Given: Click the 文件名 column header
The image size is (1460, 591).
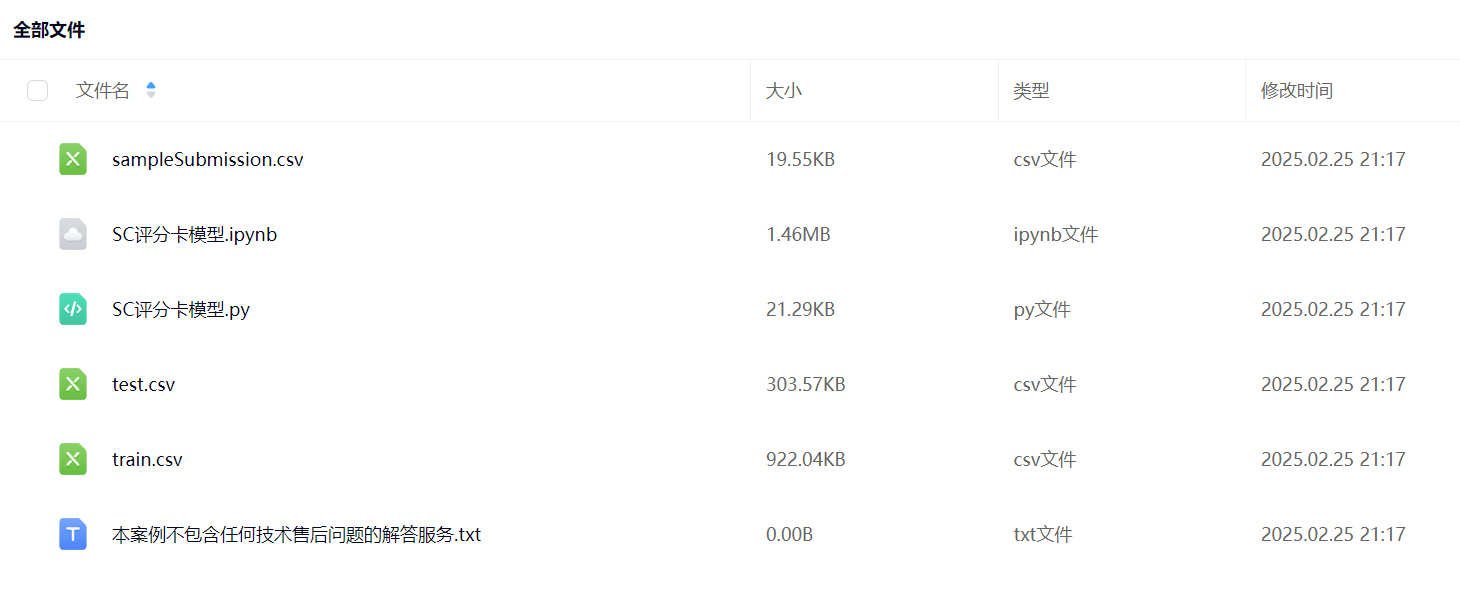Looking at the screenshot, I should (x=103, y=90).
